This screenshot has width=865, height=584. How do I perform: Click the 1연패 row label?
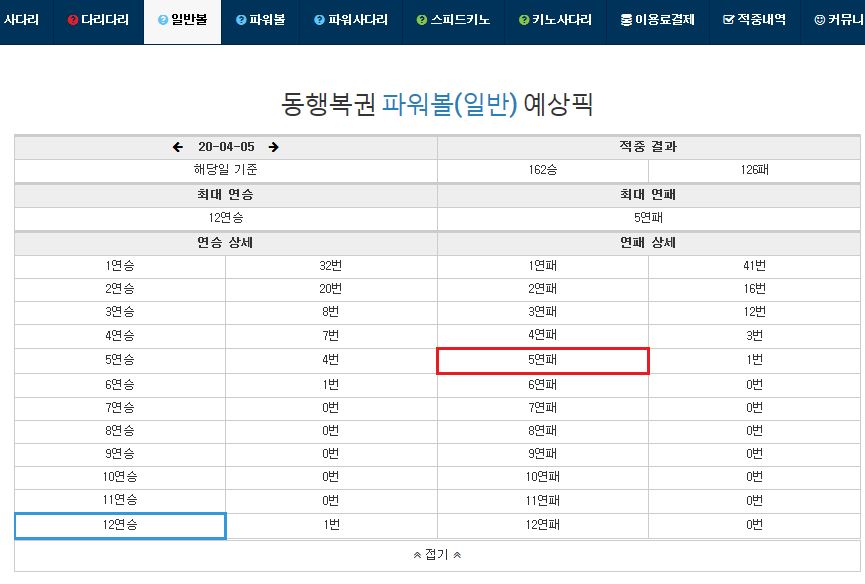point(543,266)
